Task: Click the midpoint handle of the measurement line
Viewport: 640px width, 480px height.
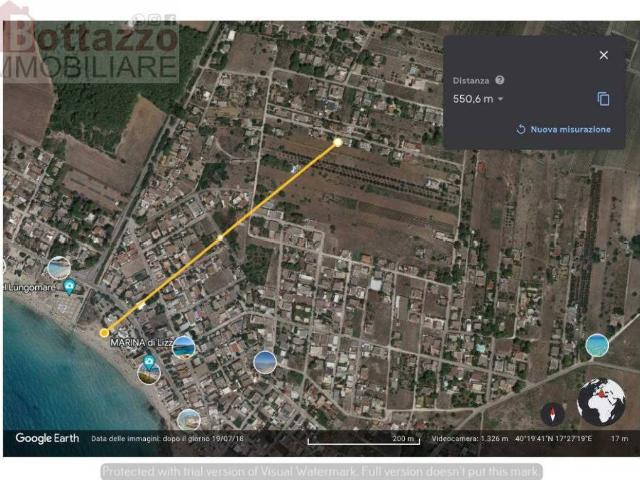Action: point(220,238)
